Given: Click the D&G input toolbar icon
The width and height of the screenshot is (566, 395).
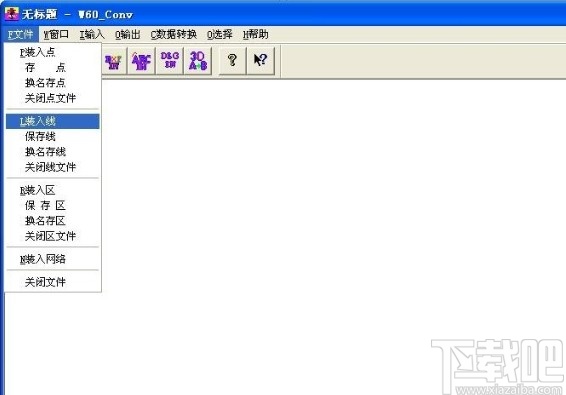Looking at the screenshot, I should [x=170, y=61].
